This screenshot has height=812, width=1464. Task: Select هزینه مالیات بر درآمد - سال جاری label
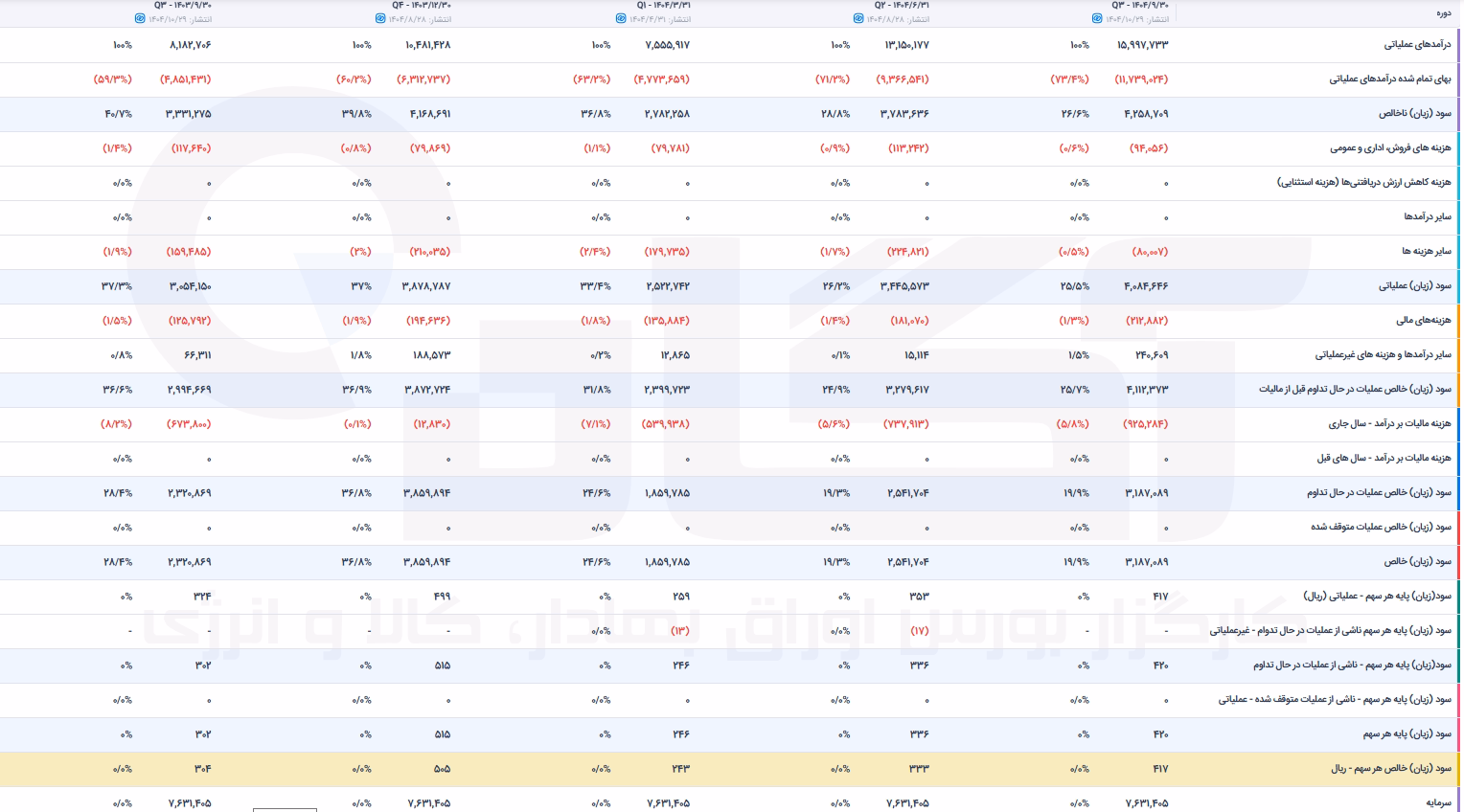coord(1389,424)
